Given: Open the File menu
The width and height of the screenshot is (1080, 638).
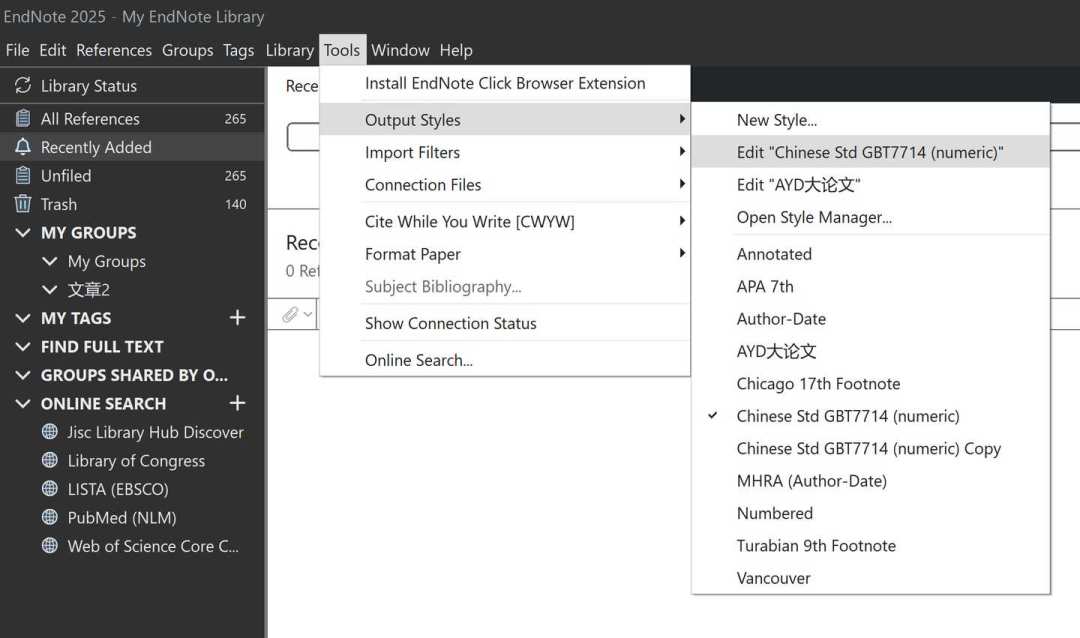Looking at the screenshot, I should [x=17, y=50].
